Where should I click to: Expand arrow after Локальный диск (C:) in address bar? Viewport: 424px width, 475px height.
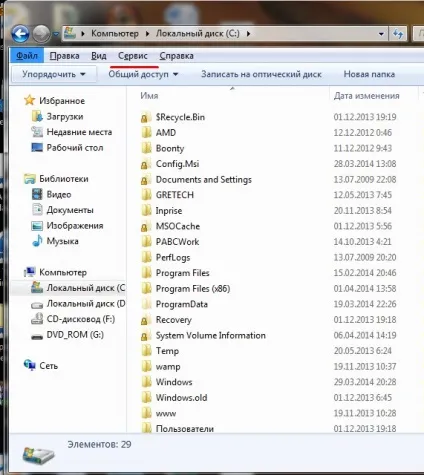[x=248, y=34]
